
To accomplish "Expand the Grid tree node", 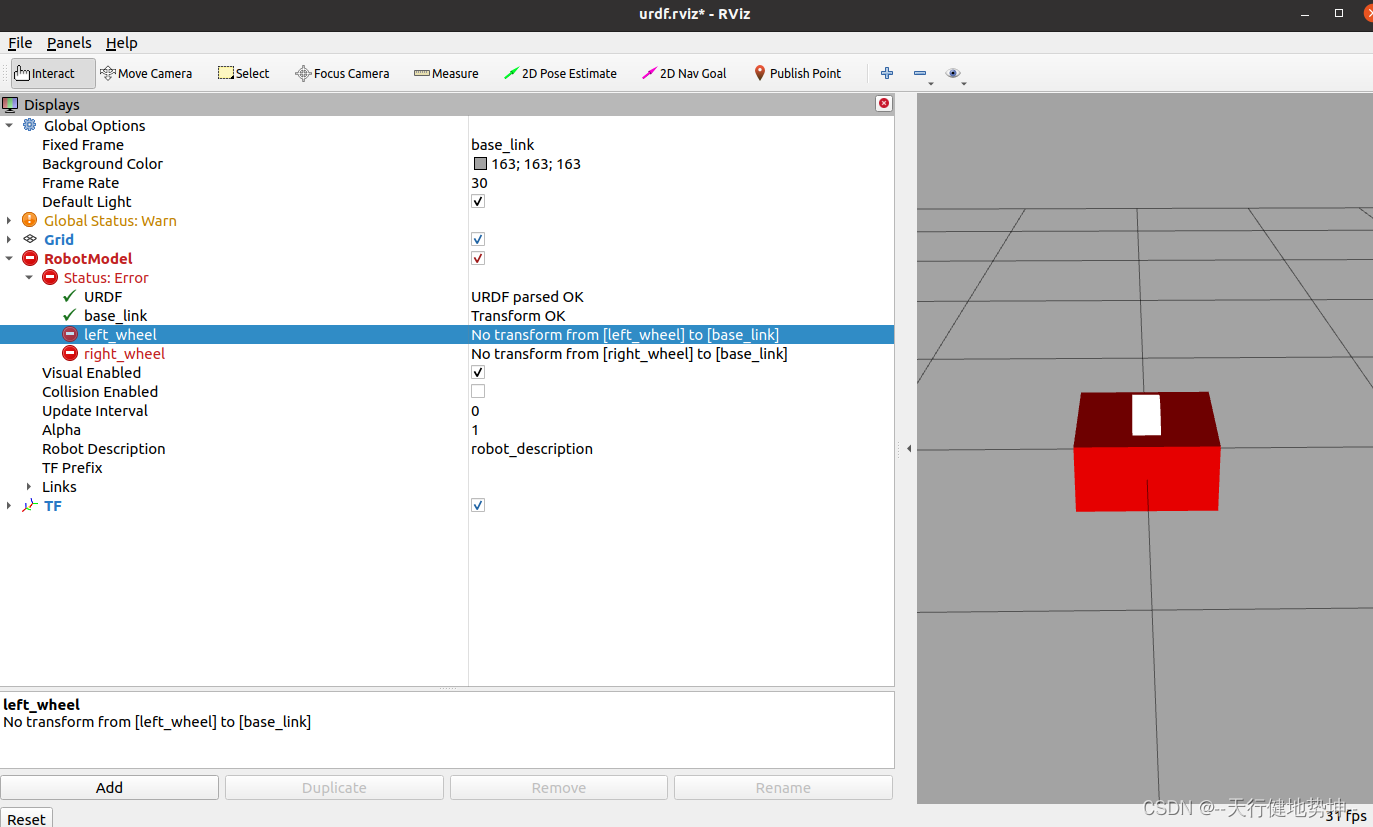I will [x=9, y=240].
